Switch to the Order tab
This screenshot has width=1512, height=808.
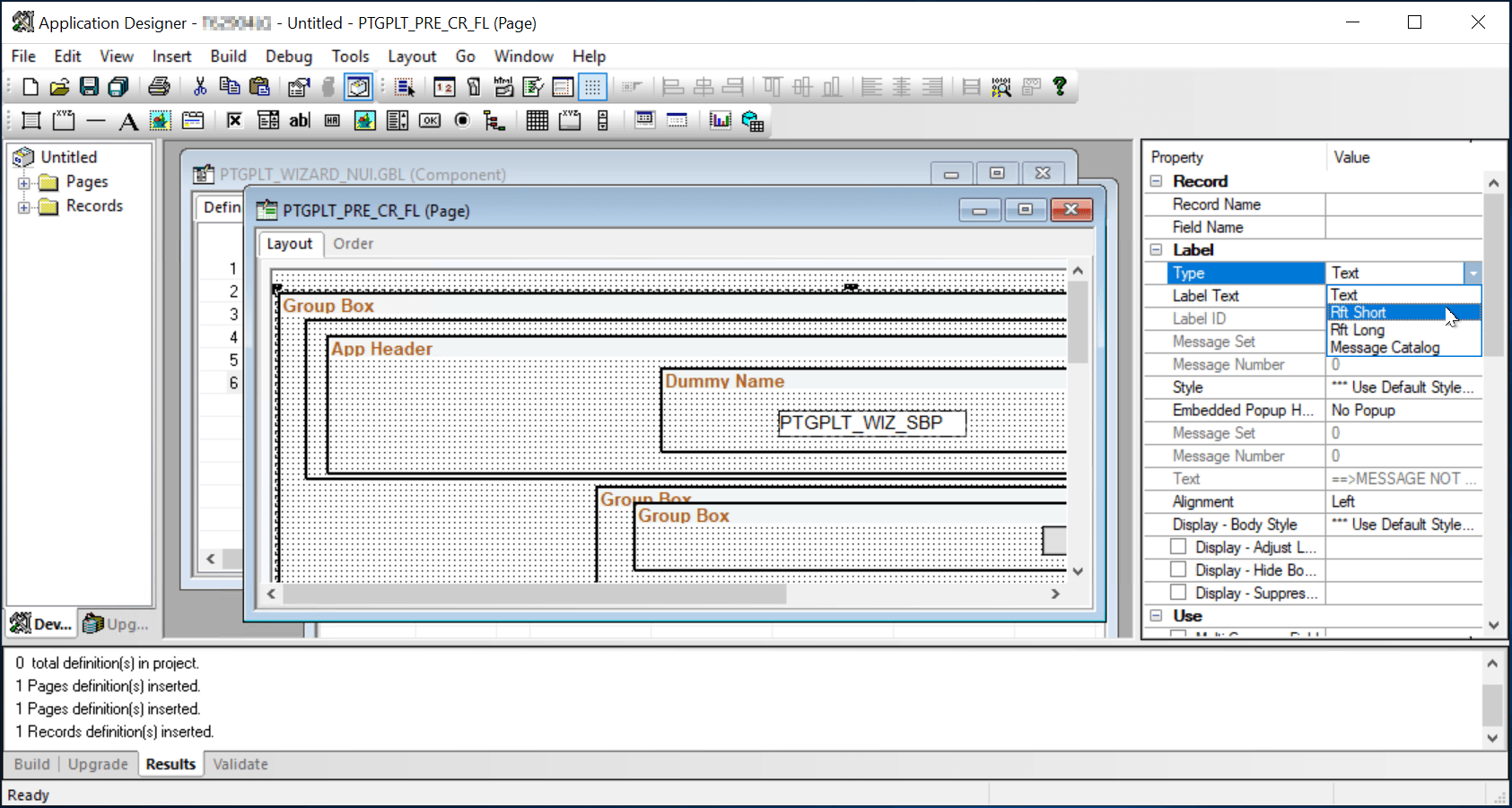coord(353,243)
